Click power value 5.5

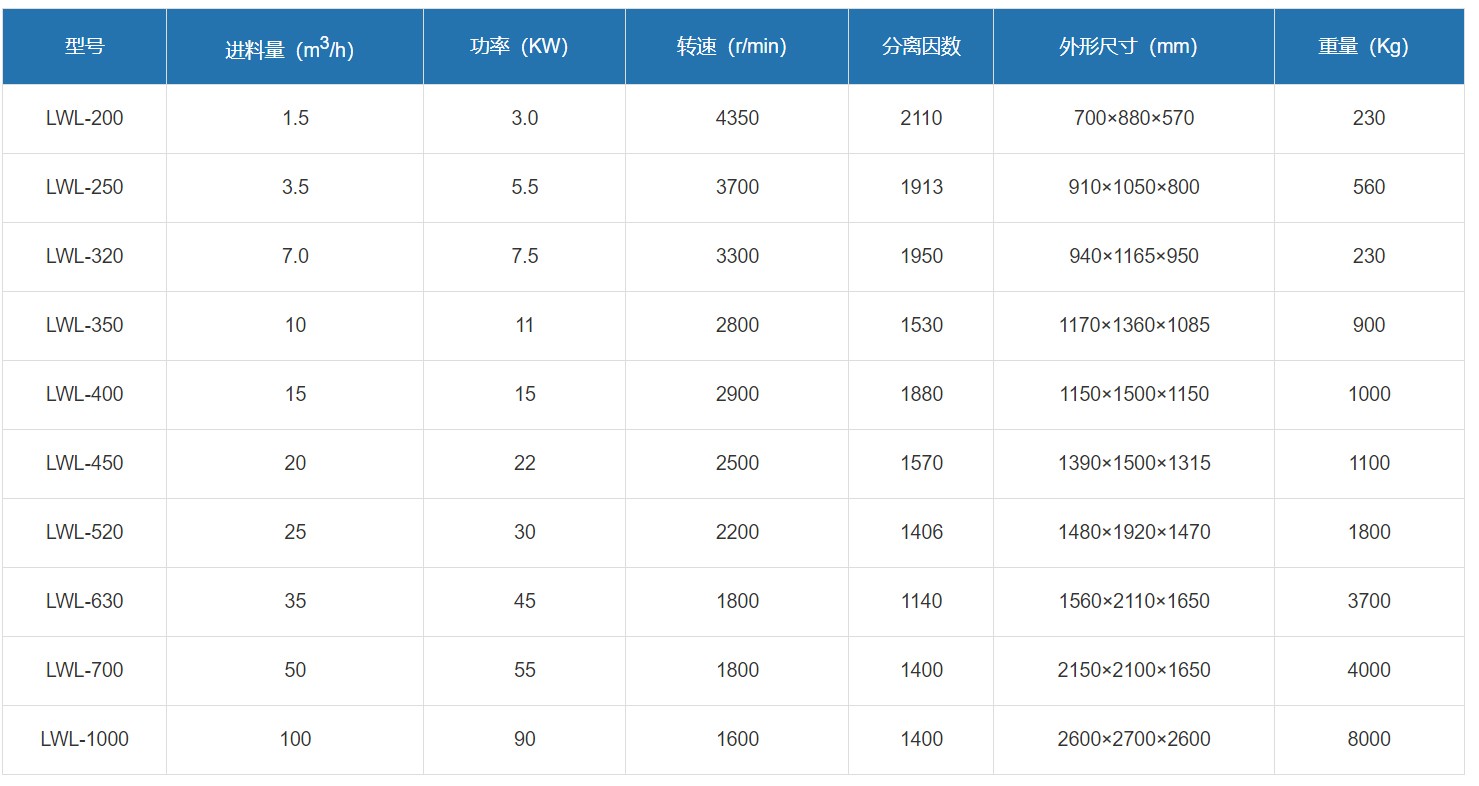click(x=525, y=187)
